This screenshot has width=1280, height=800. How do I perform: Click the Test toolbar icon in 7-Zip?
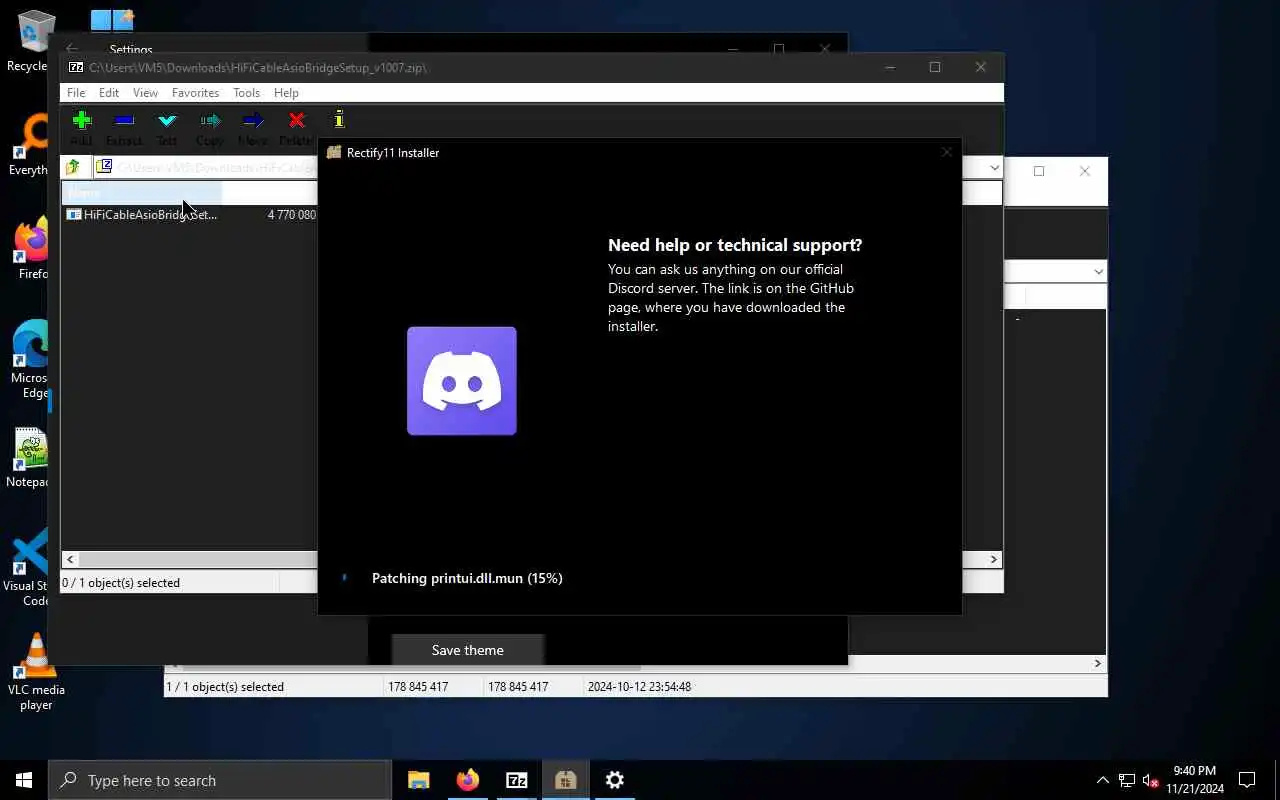[x=167, y=121]
